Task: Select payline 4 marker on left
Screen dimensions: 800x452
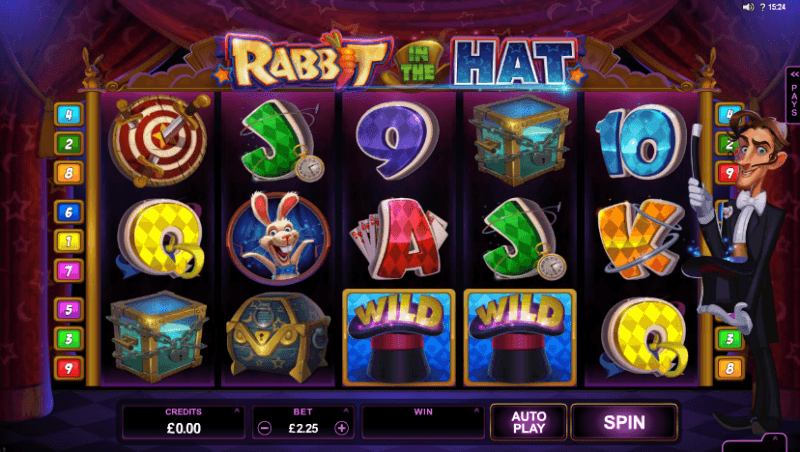Action: coord(69,115)
